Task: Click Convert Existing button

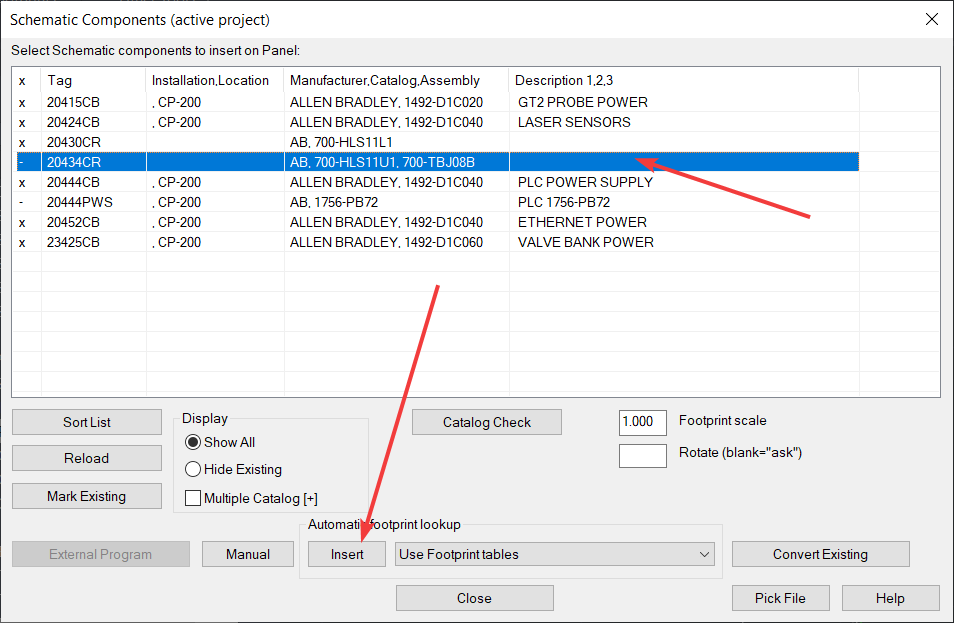Action: tap(821, 554)
